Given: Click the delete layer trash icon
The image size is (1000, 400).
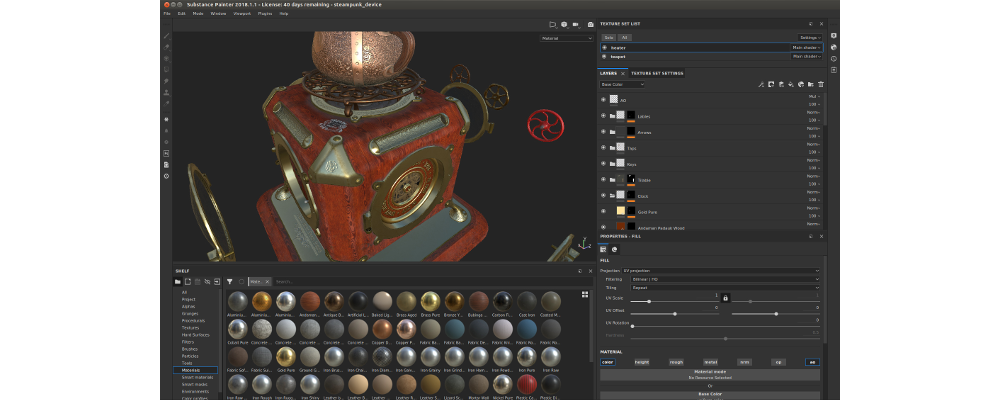Looking at the screenshot, I should [821, 85].
